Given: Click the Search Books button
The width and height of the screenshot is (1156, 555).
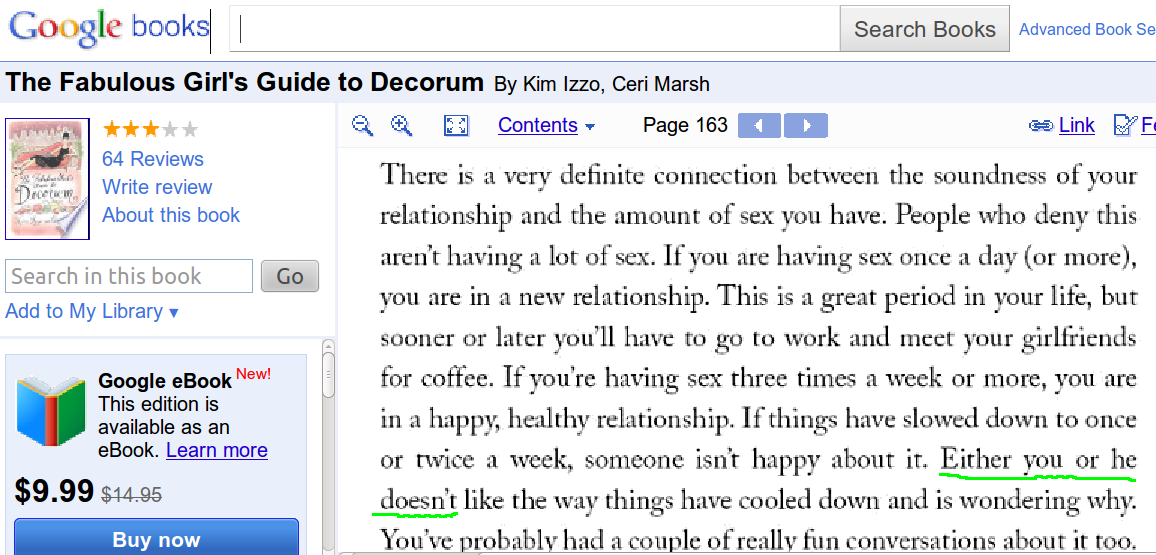Looking at the screenshot, I should pyautogui.click(x=925, y=29).
